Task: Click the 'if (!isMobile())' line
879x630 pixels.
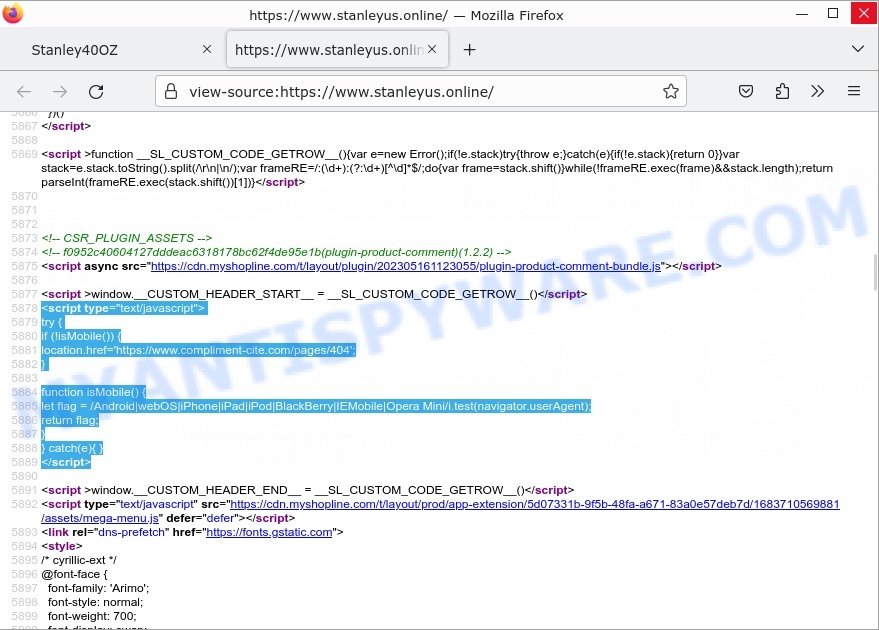Action: (x=81, y=336)
